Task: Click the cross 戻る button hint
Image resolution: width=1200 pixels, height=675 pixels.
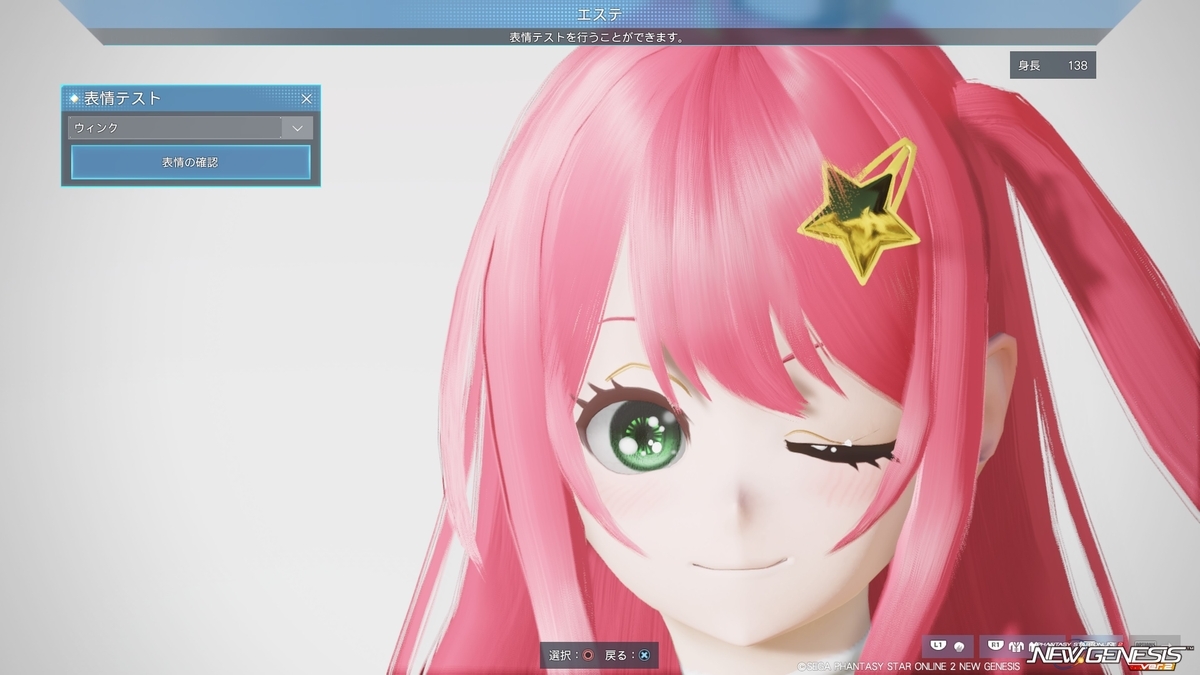Action: point(644,655)
